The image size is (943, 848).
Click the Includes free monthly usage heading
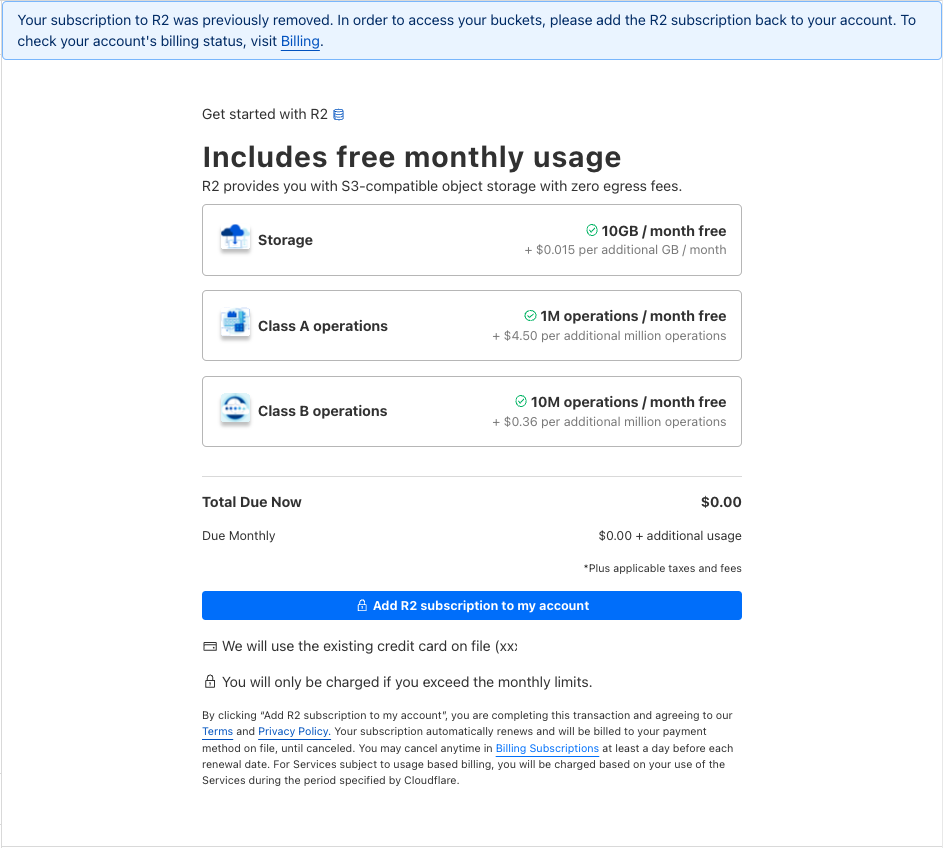click(x=411, y=157)
